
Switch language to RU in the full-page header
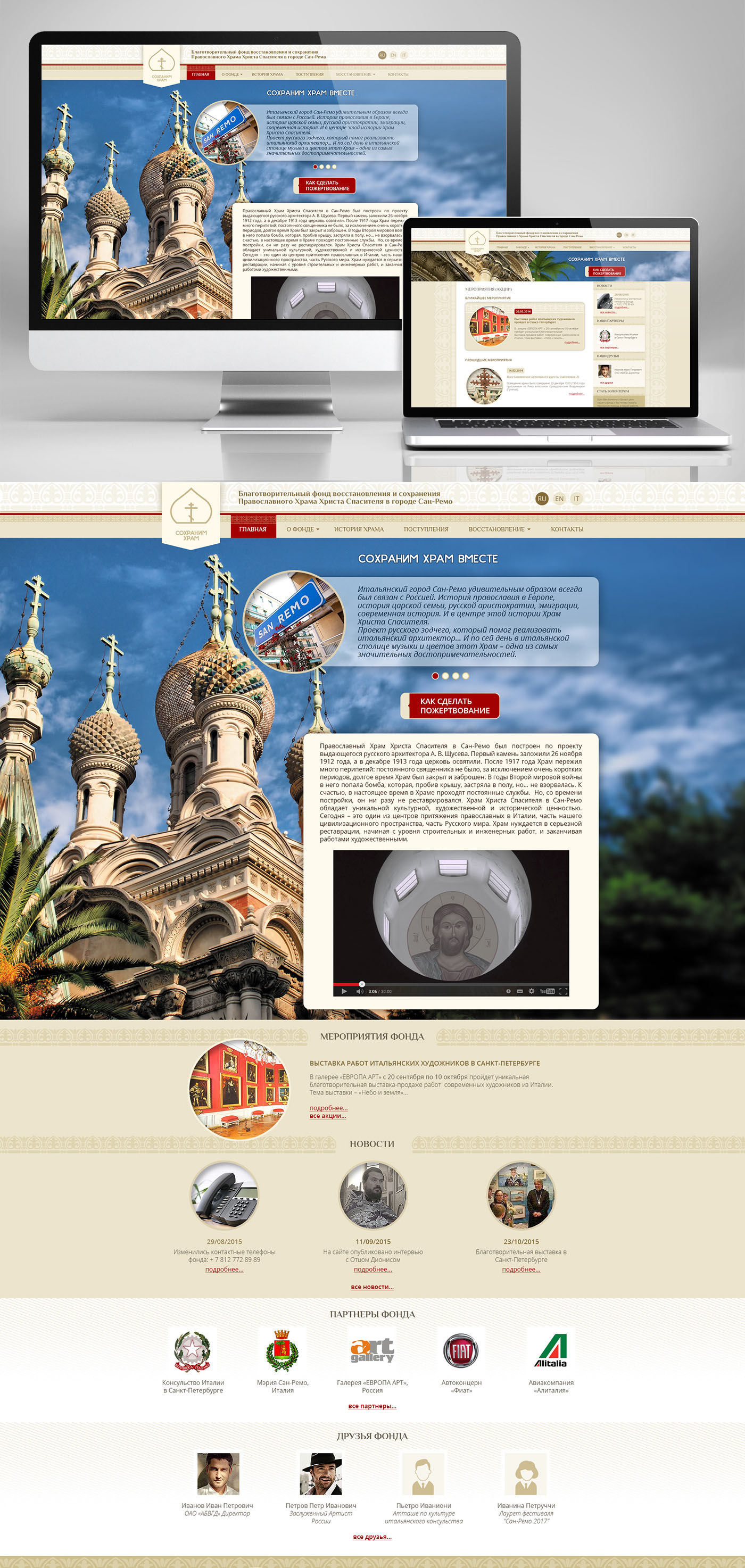click(542, 499)
